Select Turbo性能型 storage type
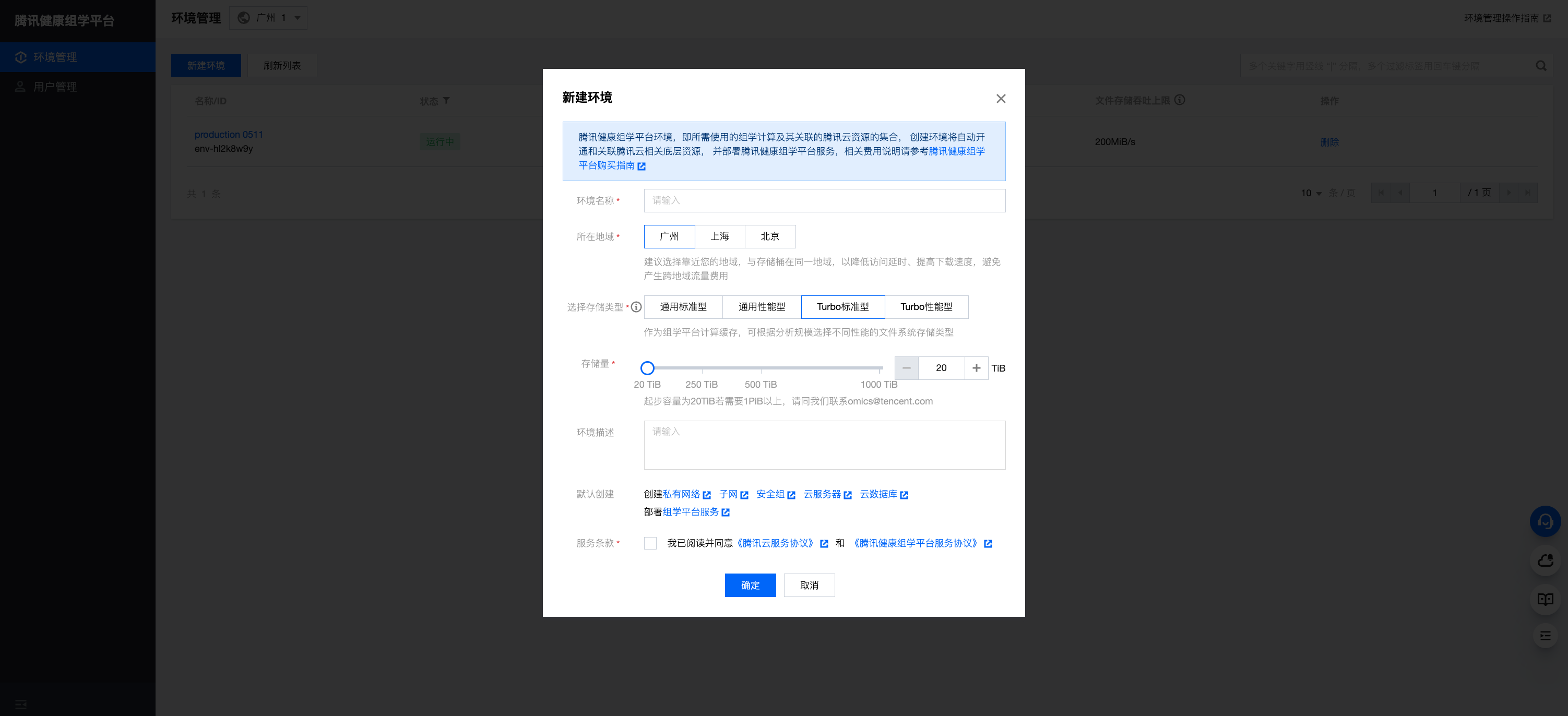This screenshot has height=716, width=1568. 926,307
